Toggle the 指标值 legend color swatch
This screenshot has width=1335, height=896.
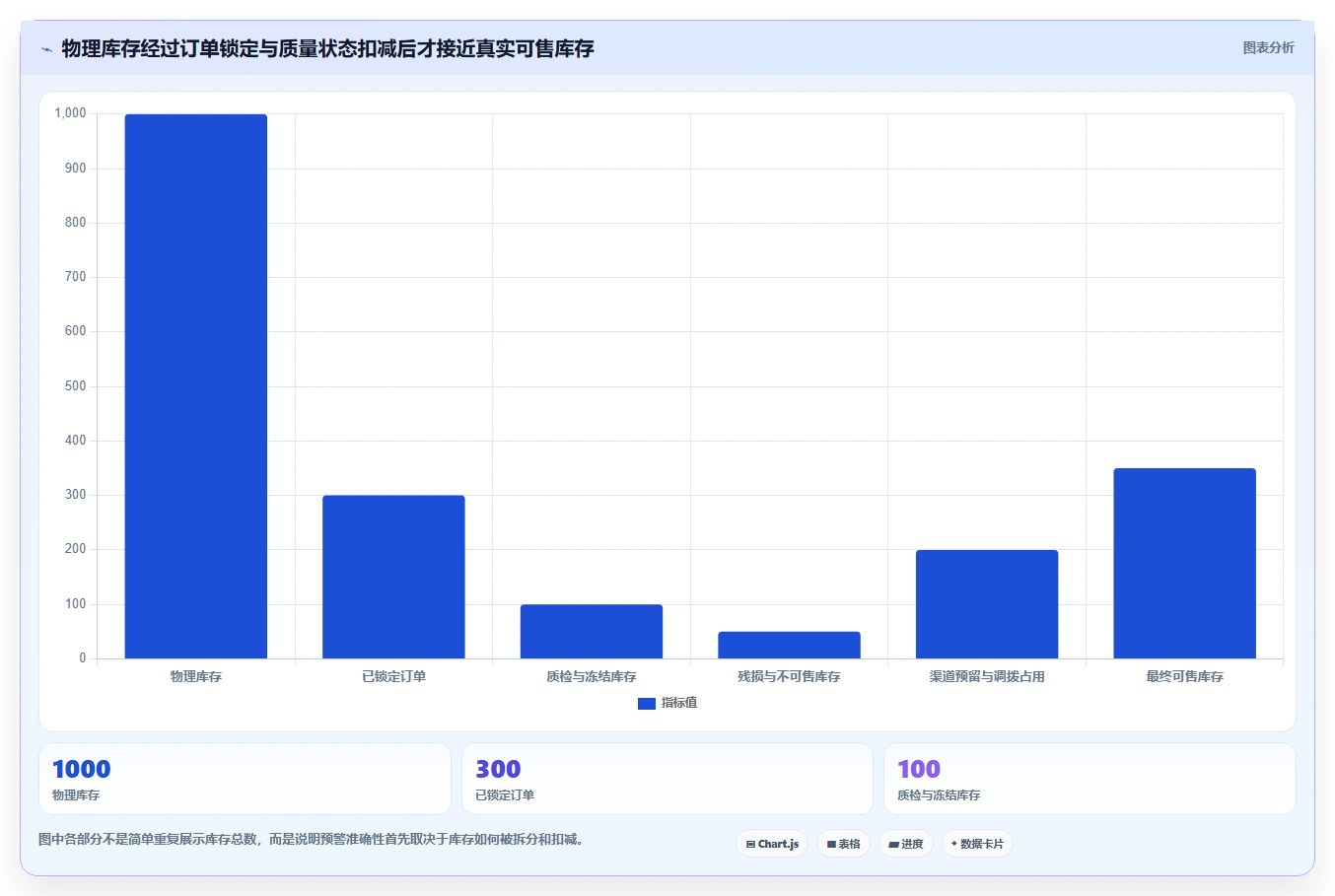click(x=647, y=703)
